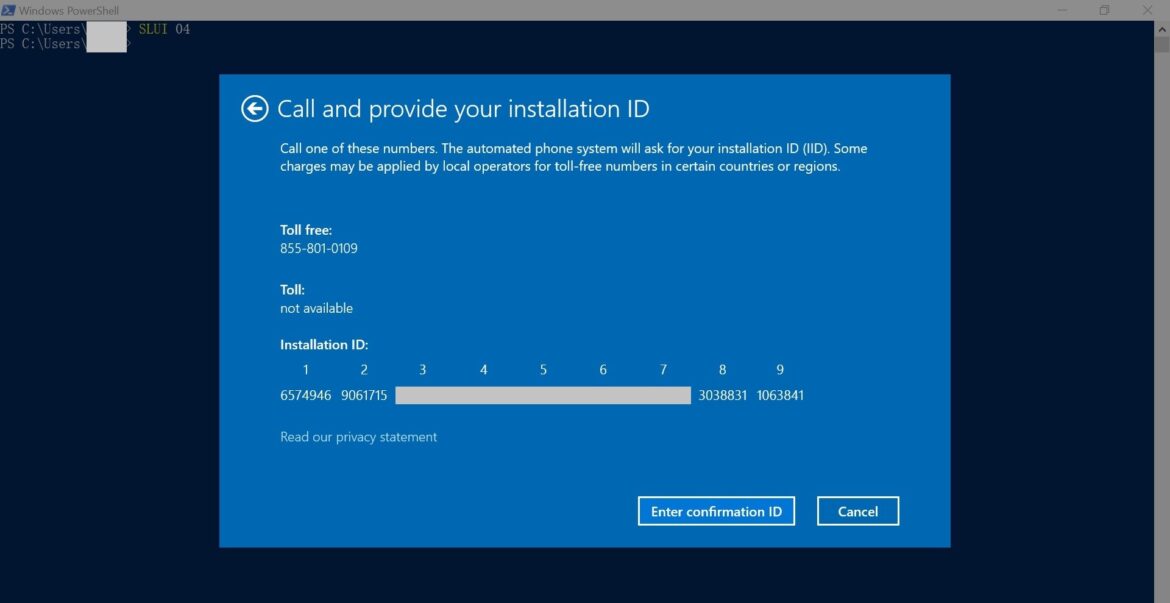Image resolution: width=1170 pixels, height=603 pixels.
Task: Click installation ID group 9061715
Action: click(364, 395)
